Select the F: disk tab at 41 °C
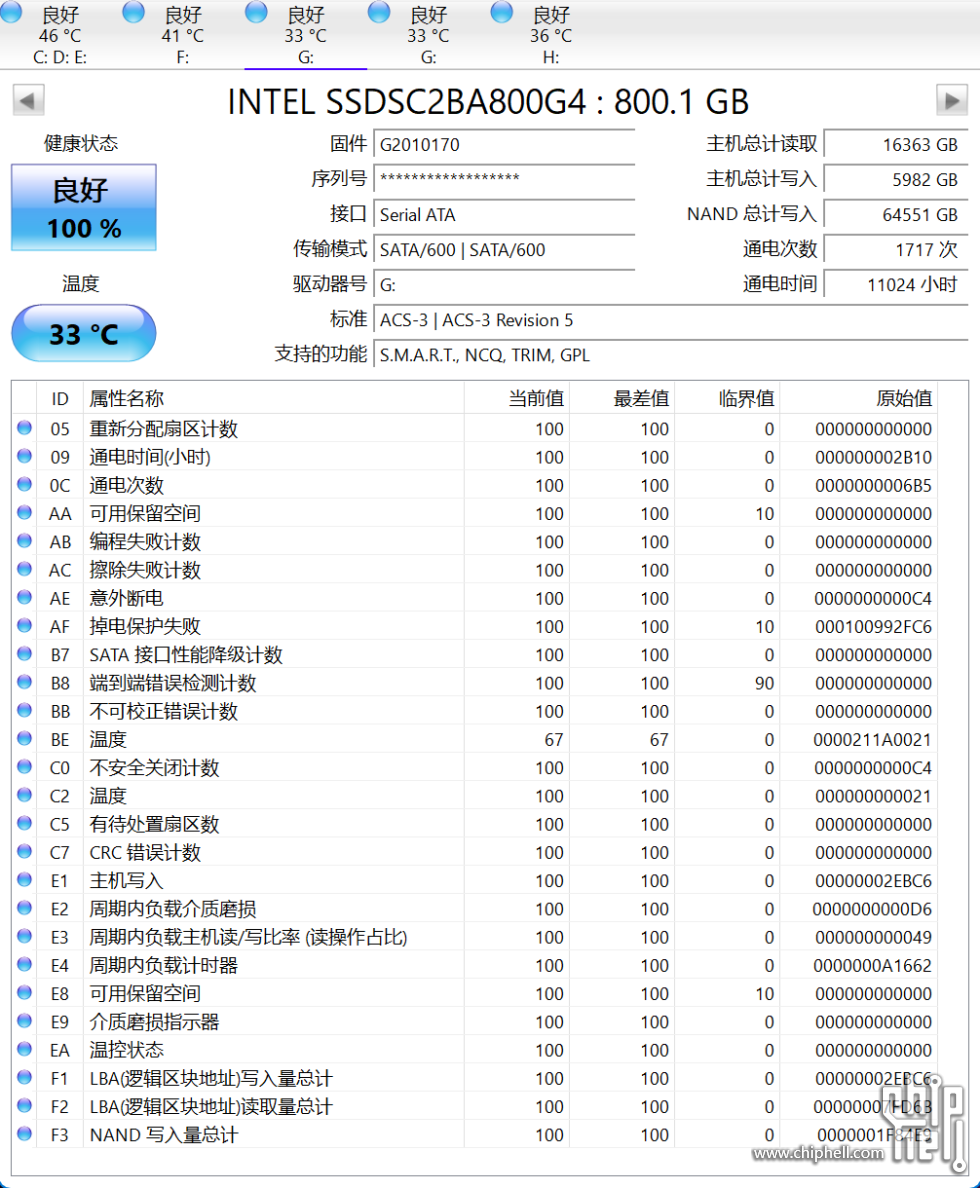This screenshot has height=1188, width=980. pyautogui.click(x=183, y=36)
